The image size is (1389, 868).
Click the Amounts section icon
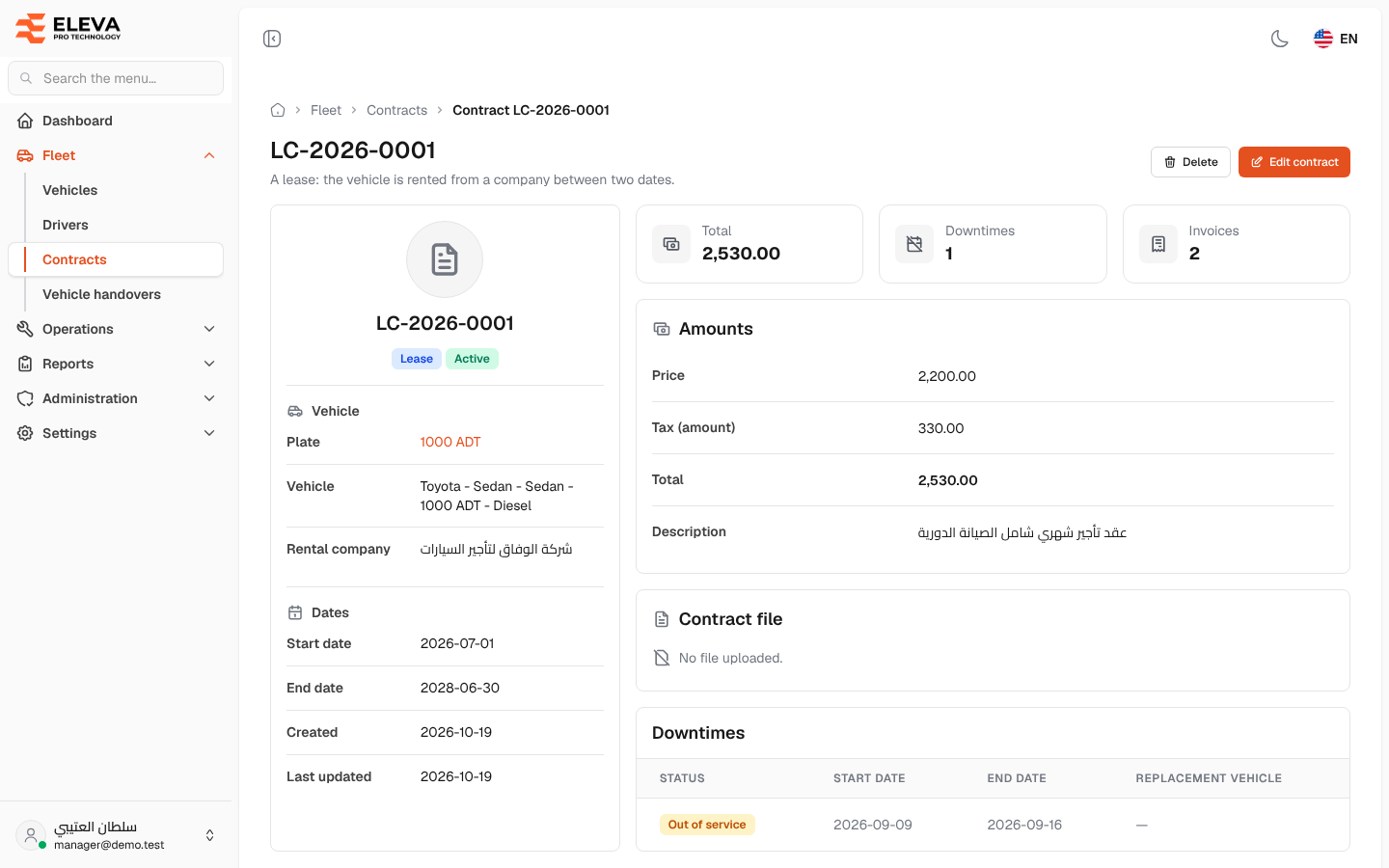(662, 329)
